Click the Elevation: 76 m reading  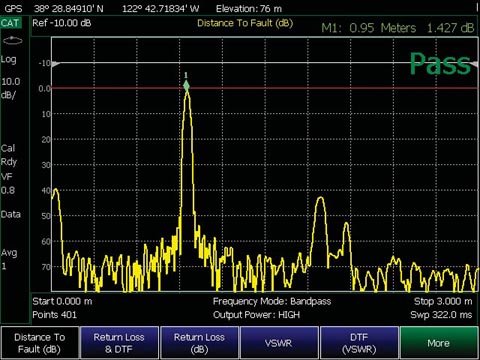click(x=249, y=9)
